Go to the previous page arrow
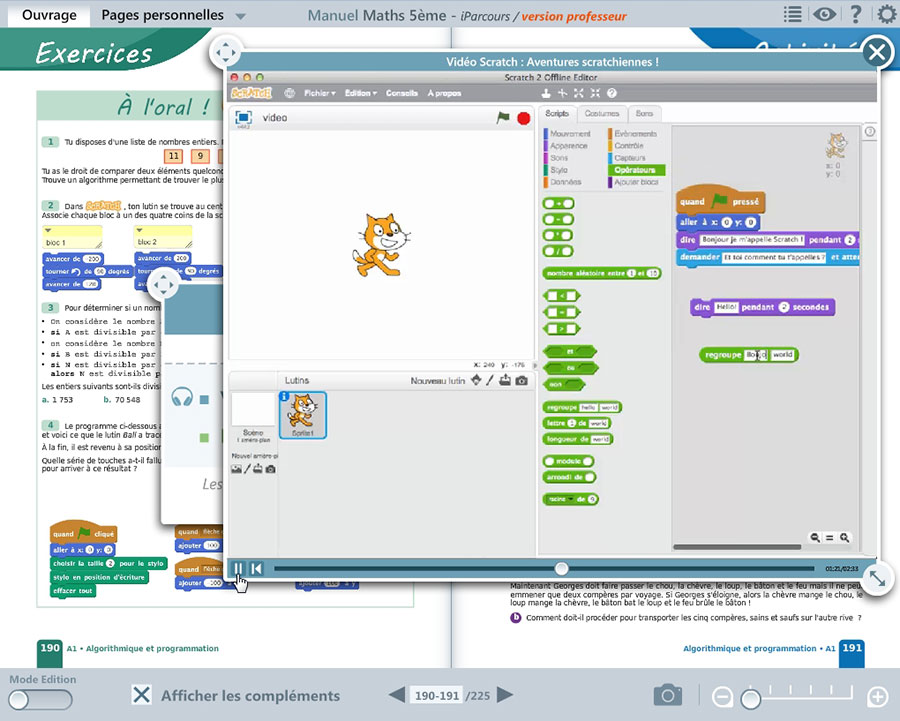This screenshot has height=721, width=900. pyautogui.click(x=397, y=695)
